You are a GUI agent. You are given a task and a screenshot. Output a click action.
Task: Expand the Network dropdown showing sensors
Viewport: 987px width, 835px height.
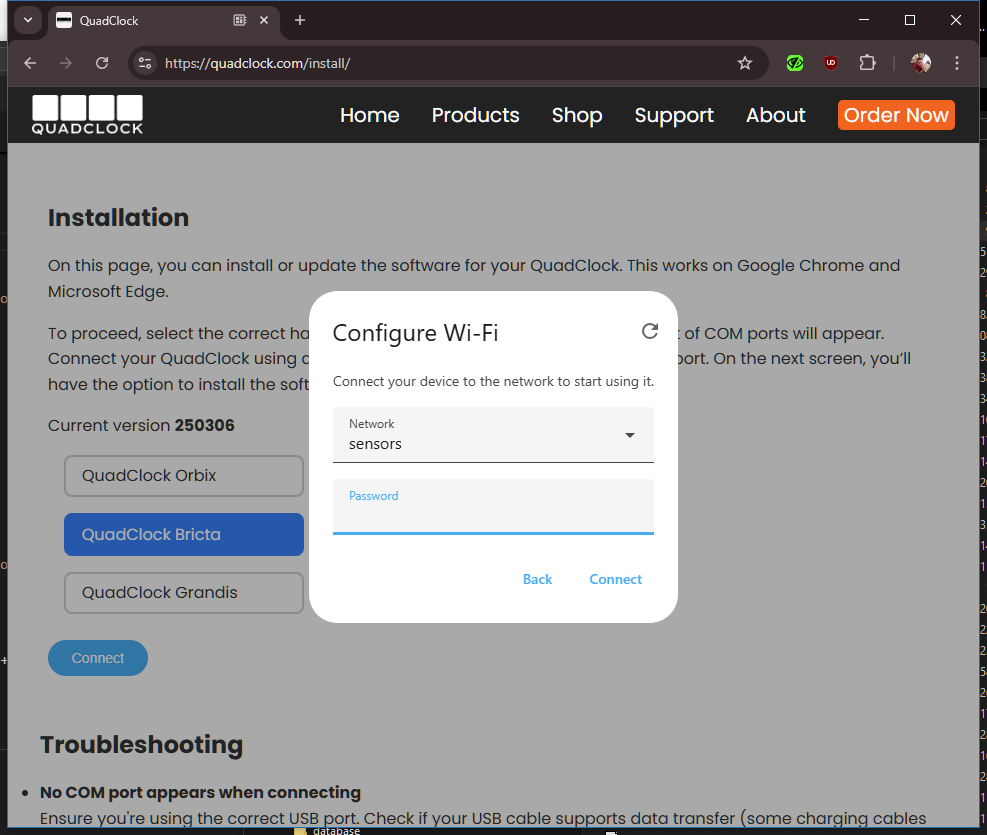tap(493, 435)
